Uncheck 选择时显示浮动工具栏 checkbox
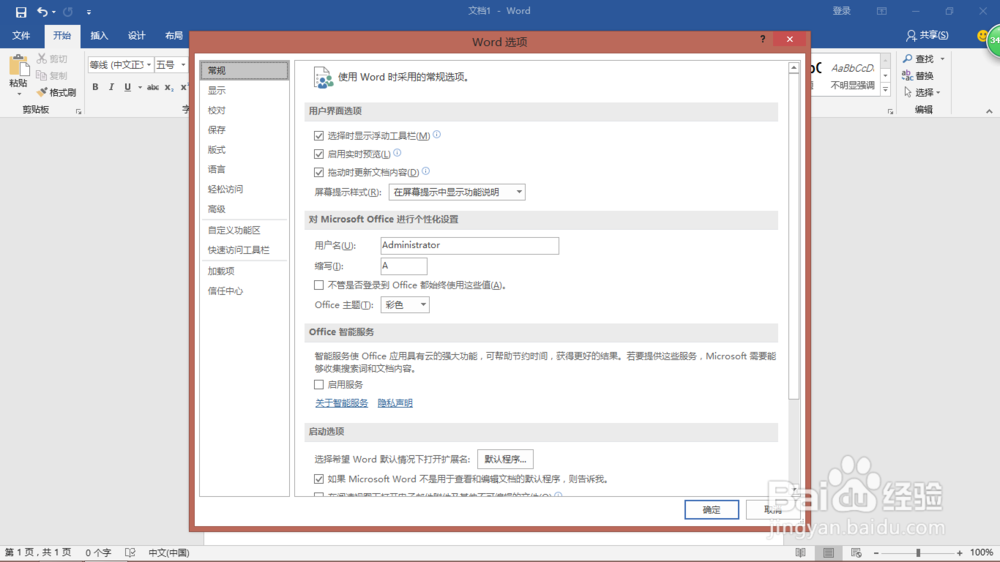The width and height of the screenshot is (1000, 562). (319, 136)
